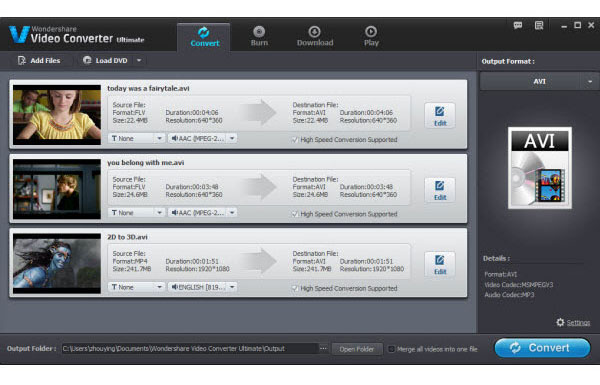This screenshot has height=385, width=600.
Task: Toggle High Speed Conversion for today was a fairytale.avi
Action: coord(295,140)
